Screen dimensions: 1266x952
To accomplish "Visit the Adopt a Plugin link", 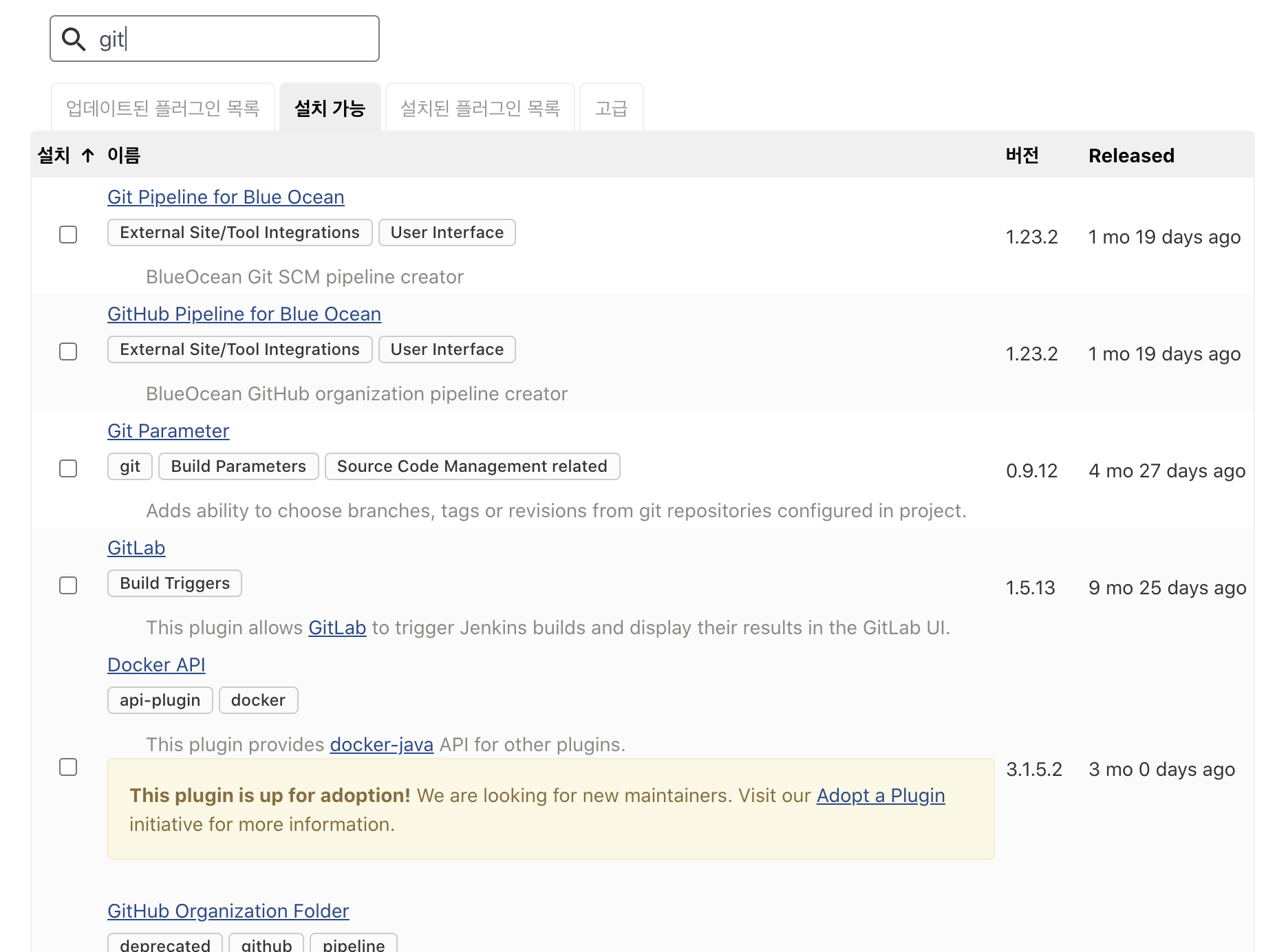I will (x=881, y=796).
